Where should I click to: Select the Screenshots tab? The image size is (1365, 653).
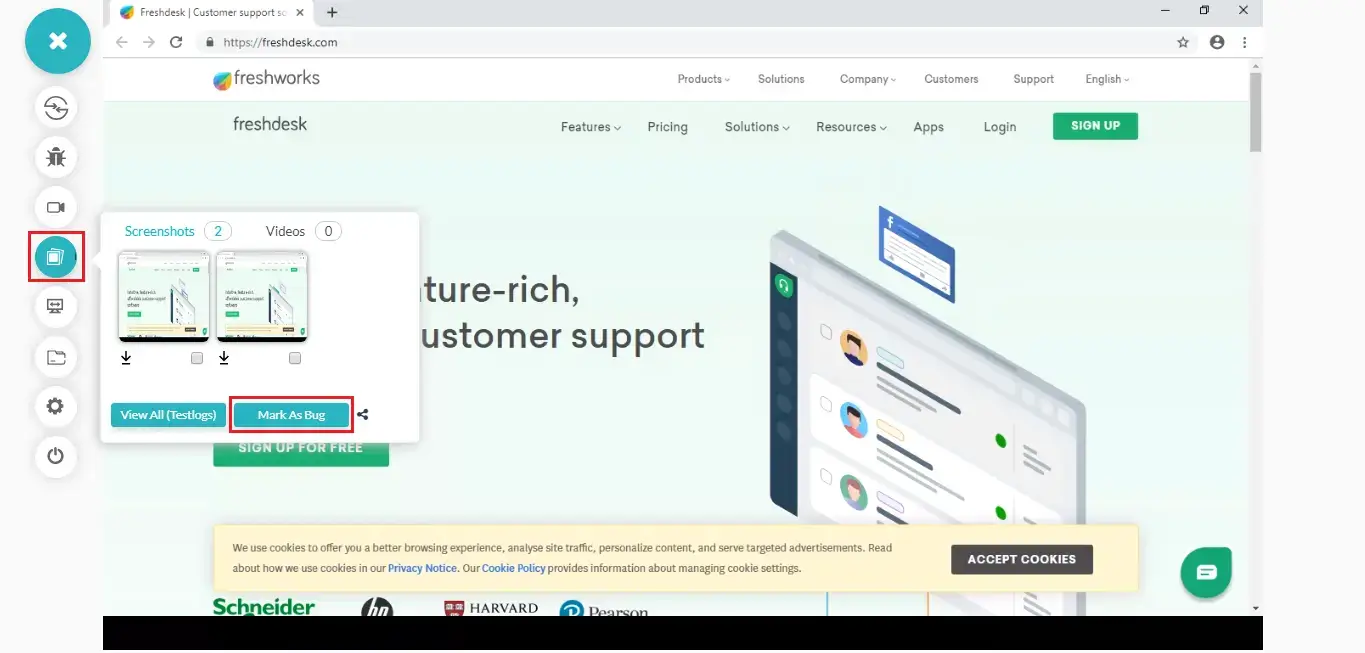[159, 231]
